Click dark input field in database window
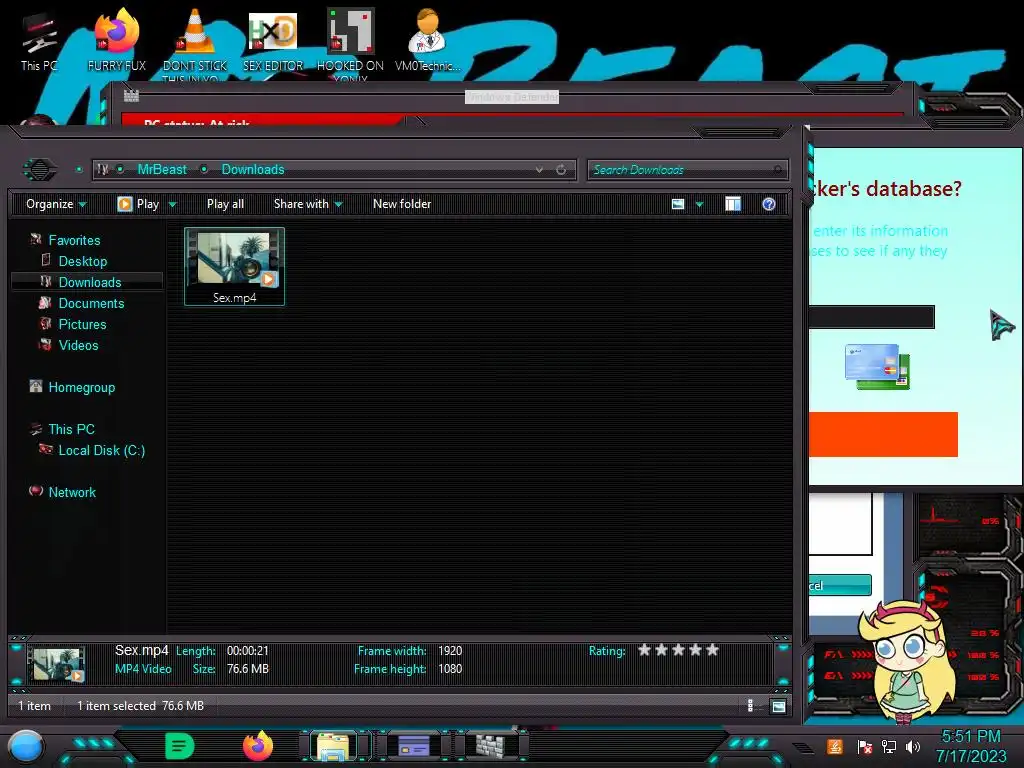The width and height of the screenshot is (1024, 768). click(x=872, y=317)
